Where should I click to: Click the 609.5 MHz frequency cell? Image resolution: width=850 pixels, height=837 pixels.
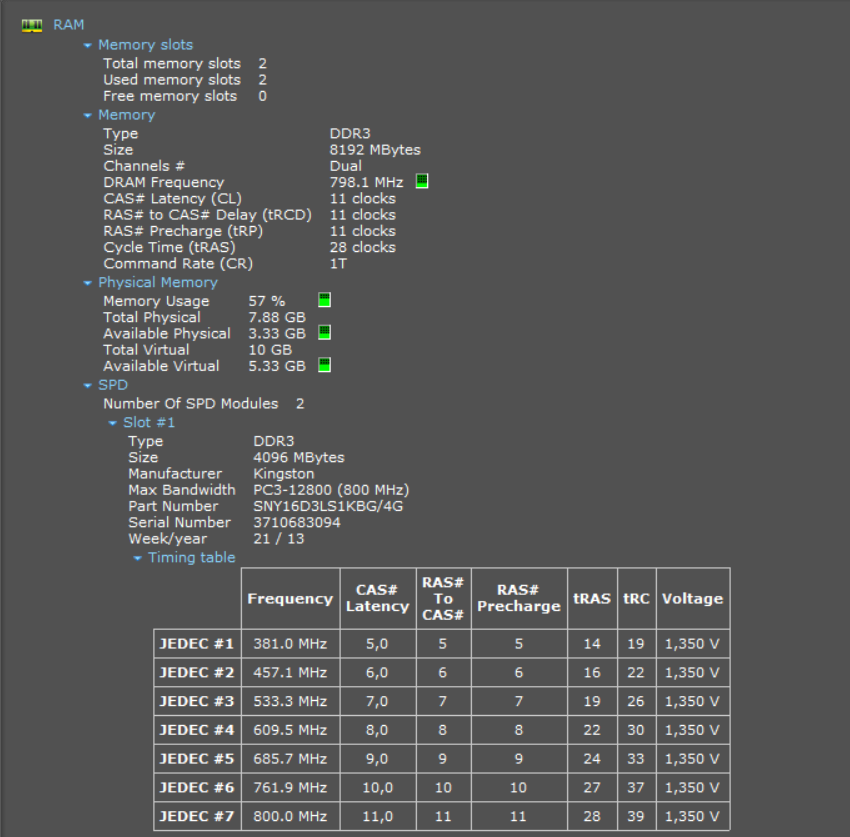click(291, 730)
